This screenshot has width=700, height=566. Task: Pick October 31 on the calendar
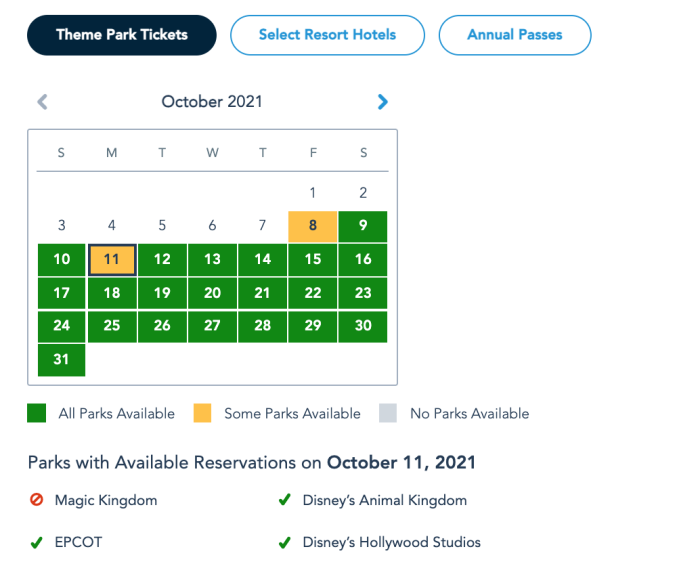click(x=62, y=359)
